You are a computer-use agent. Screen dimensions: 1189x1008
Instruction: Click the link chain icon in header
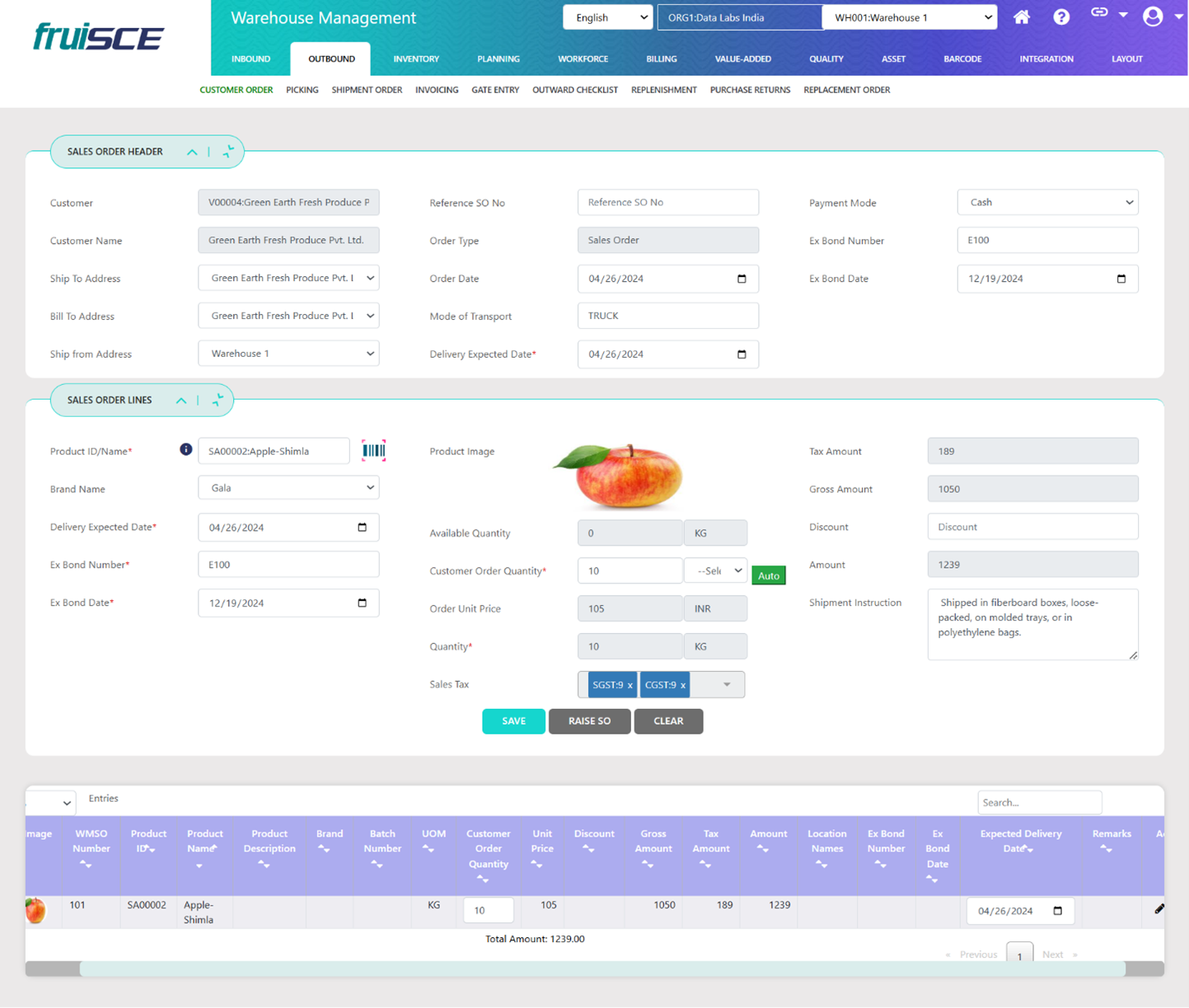coord(1099,12)
